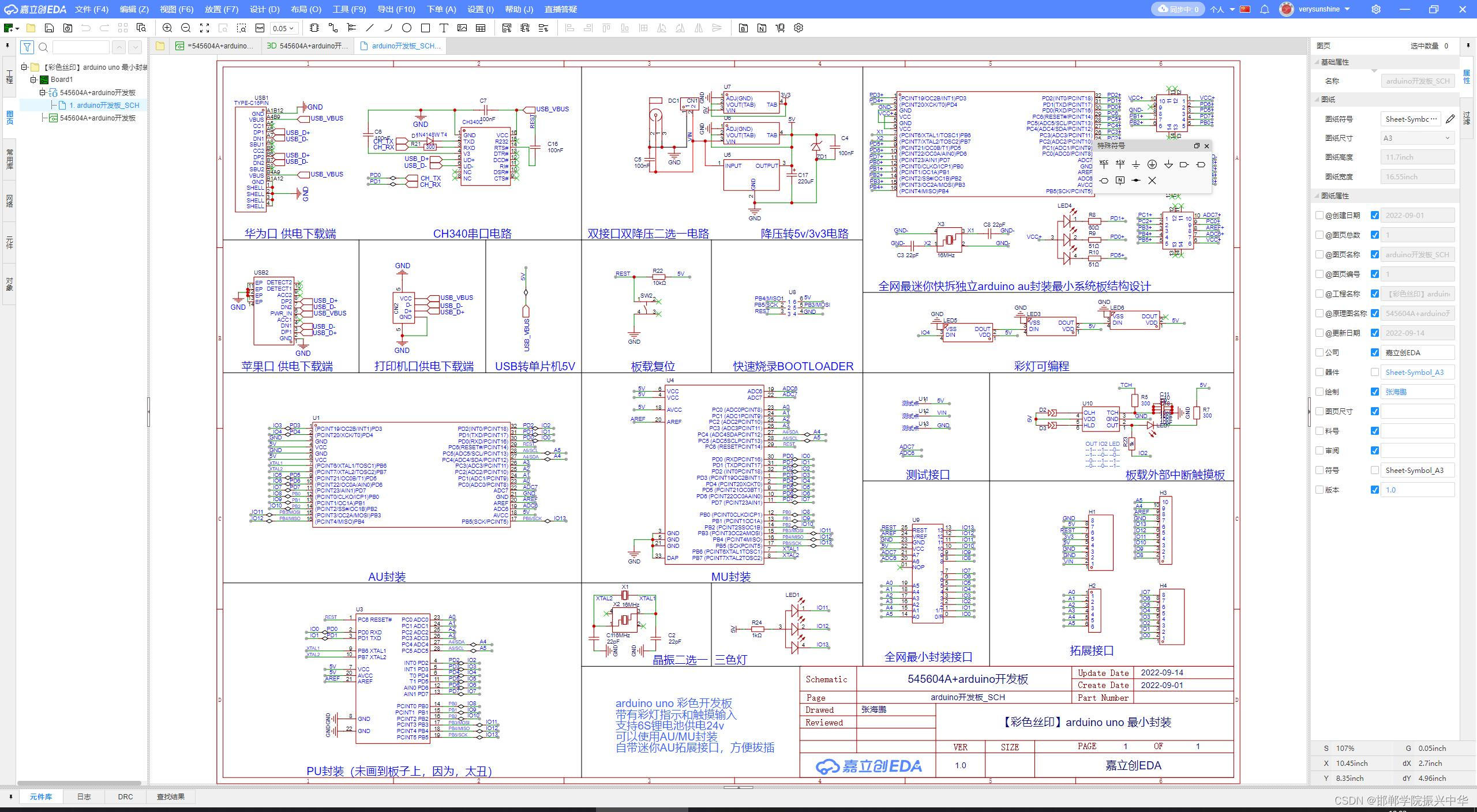Viewport: 1477px width, 812px height.
Task: Click into the 版本 1.0 field
Action: click(1417, 490)
